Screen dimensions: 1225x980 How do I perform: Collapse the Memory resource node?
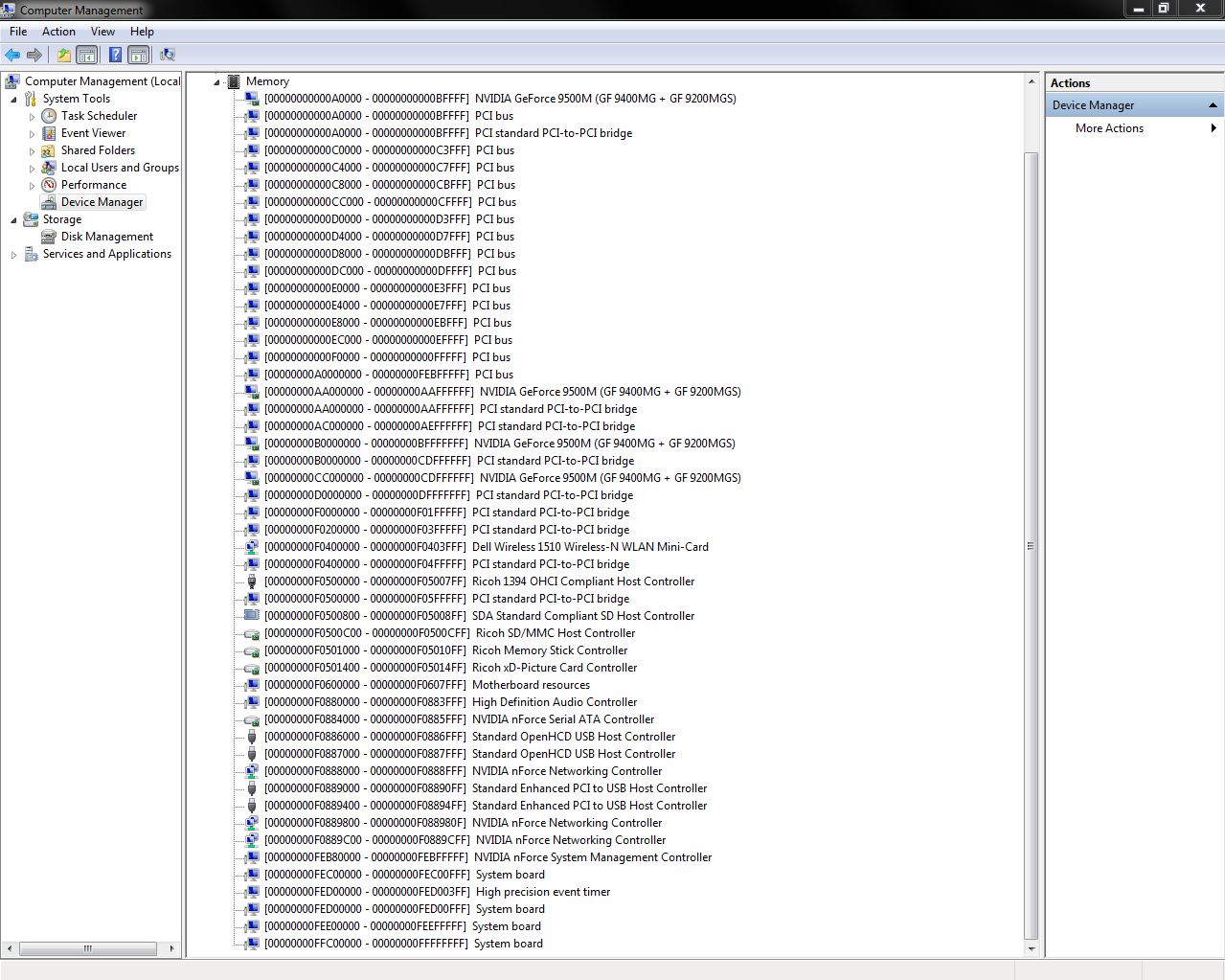point(216,81)
